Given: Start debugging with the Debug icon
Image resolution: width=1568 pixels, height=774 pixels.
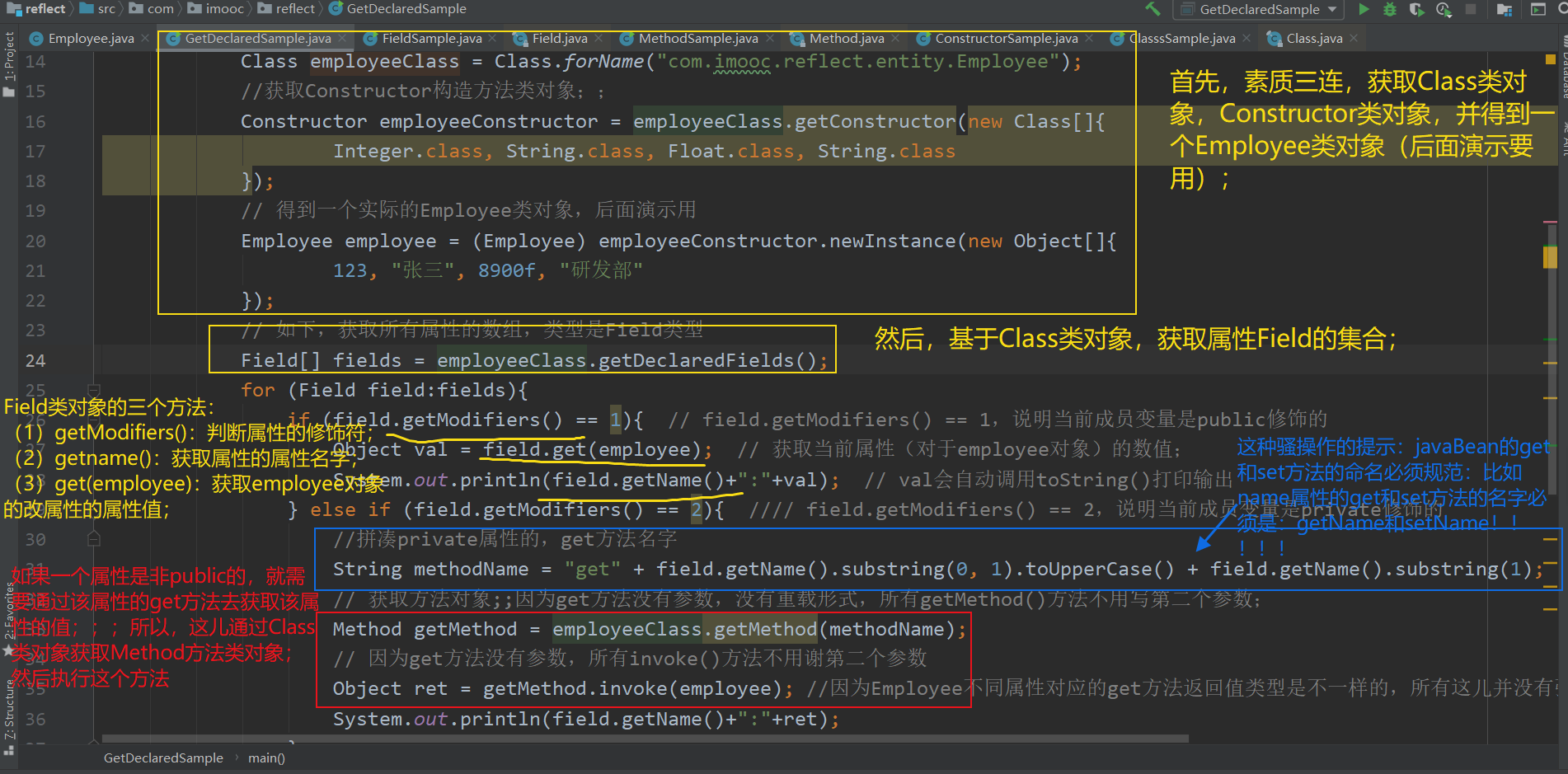Looking at the screenshot, I should point(1390,10).
